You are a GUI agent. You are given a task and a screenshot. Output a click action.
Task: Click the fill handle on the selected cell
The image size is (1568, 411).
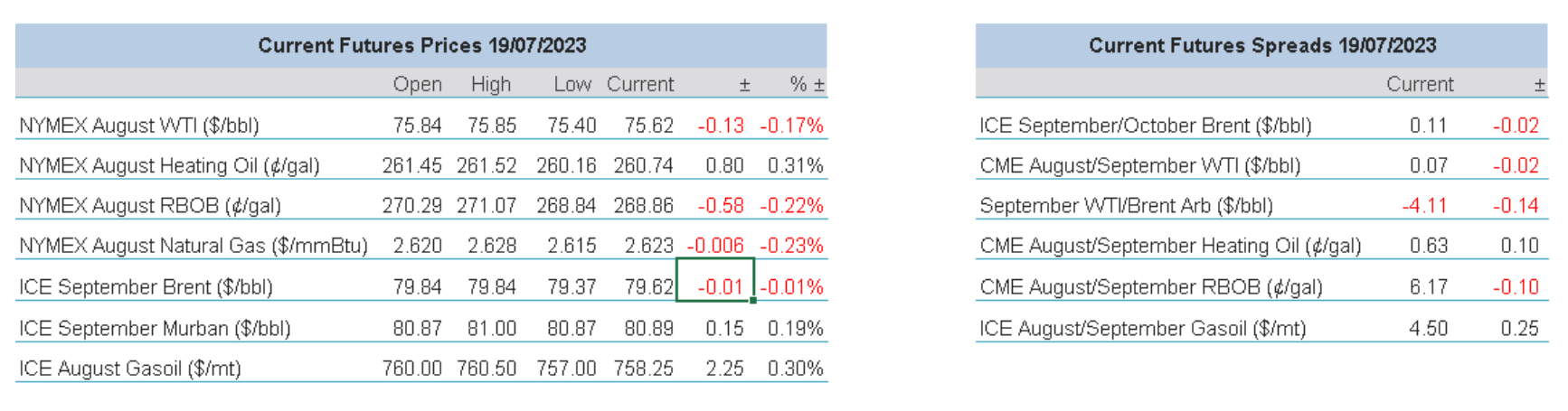(x=753, y=301)
